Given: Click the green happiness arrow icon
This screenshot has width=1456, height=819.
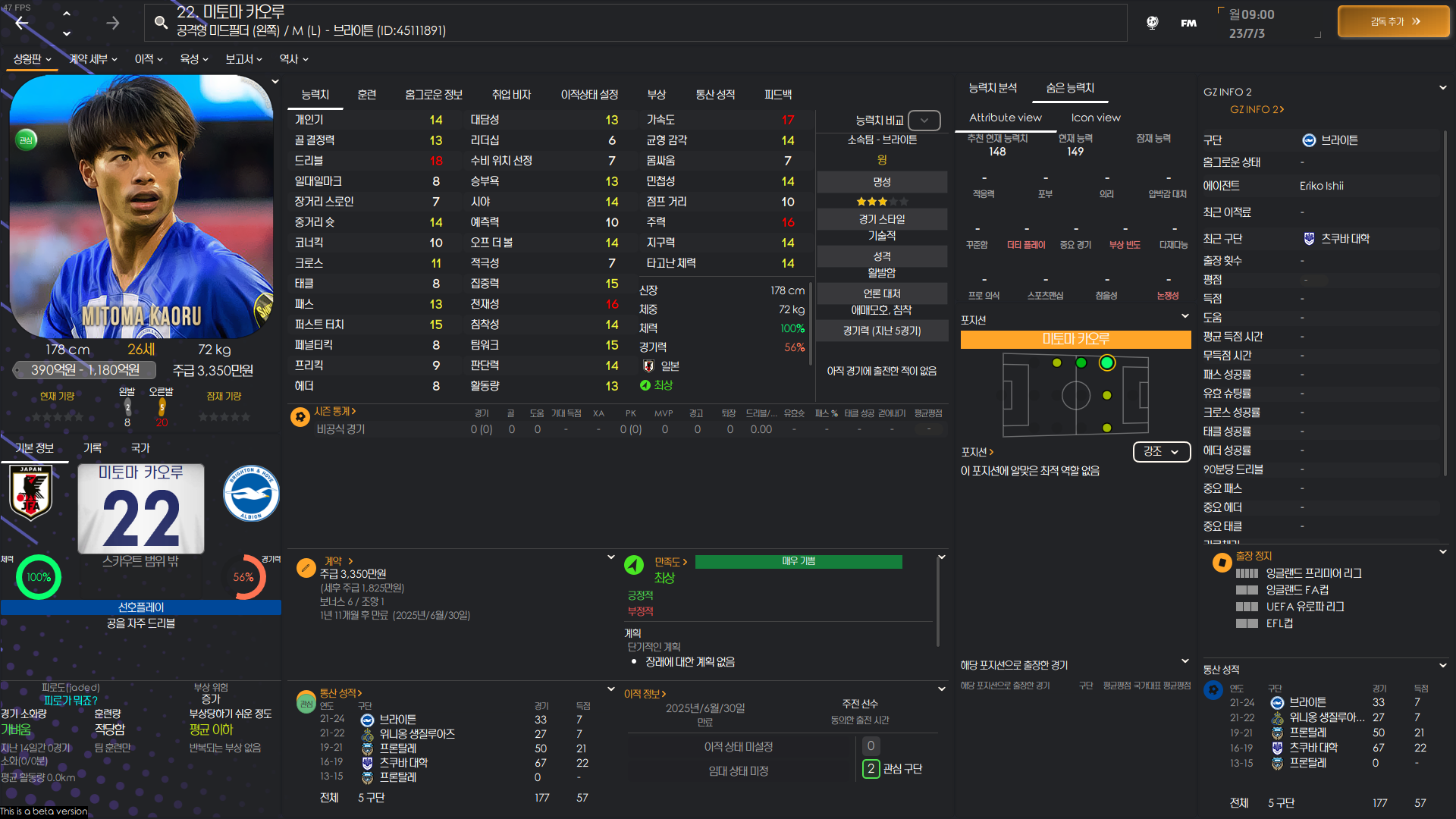Looking at the screenshot, I should click(633, 565).
